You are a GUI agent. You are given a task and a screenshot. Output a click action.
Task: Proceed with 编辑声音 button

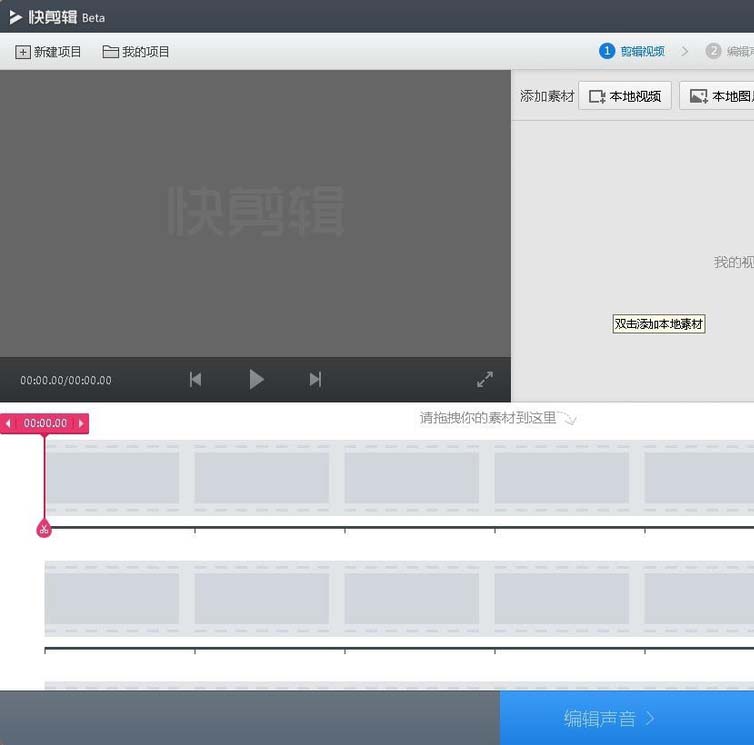[x=627, y=718]
